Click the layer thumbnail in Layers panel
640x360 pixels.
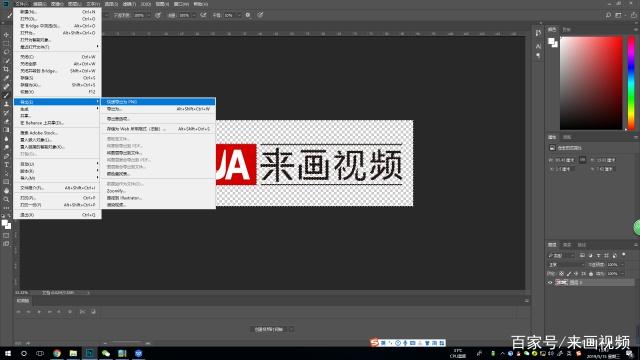(x=561, y=282)
